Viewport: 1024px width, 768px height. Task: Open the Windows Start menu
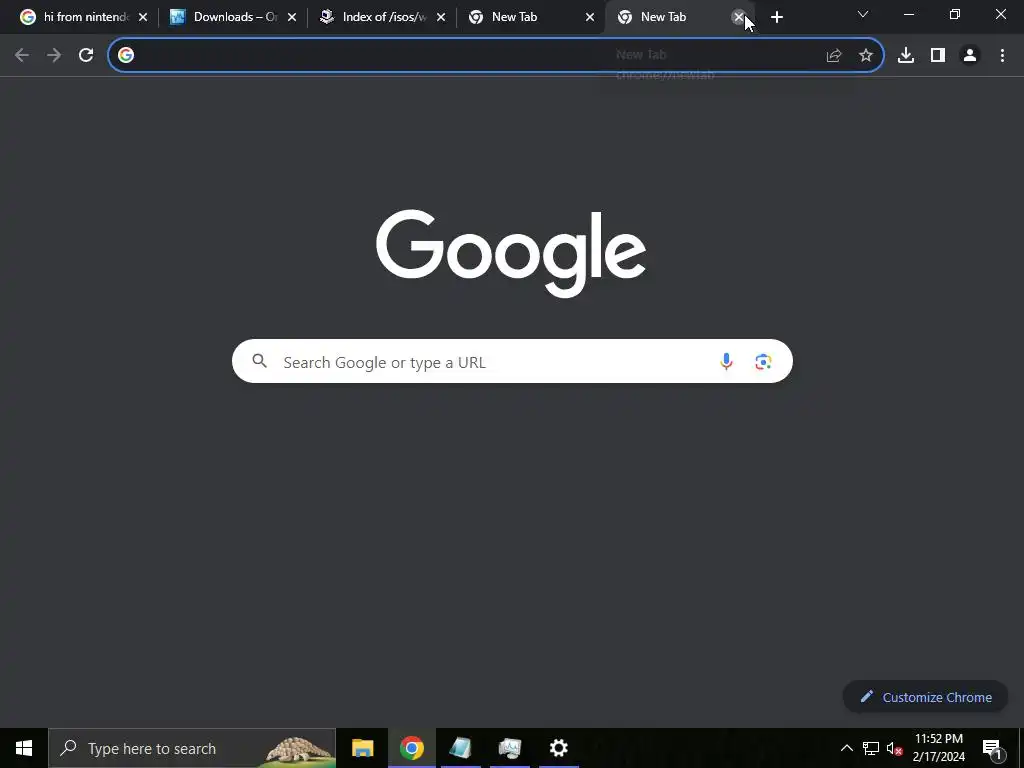(x=24, y=748)
